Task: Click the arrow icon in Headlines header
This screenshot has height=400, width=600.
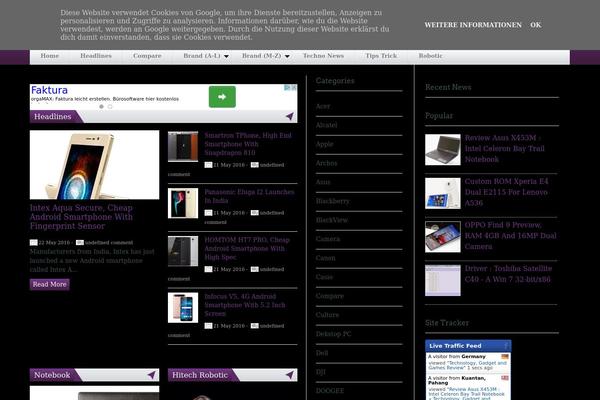Action: [x=290, y=116]
